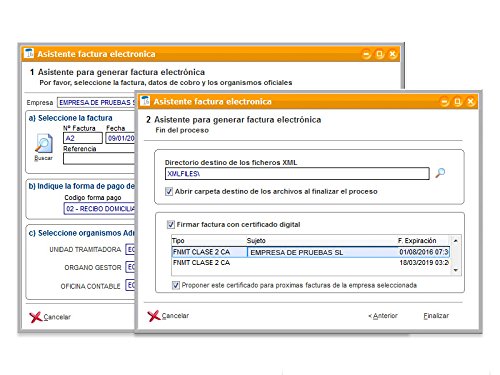Image resolution: width=500 pixels, height=375 pixels.
Task: Click the Cancelar label in the front wizard
Action: pos(175,316)
